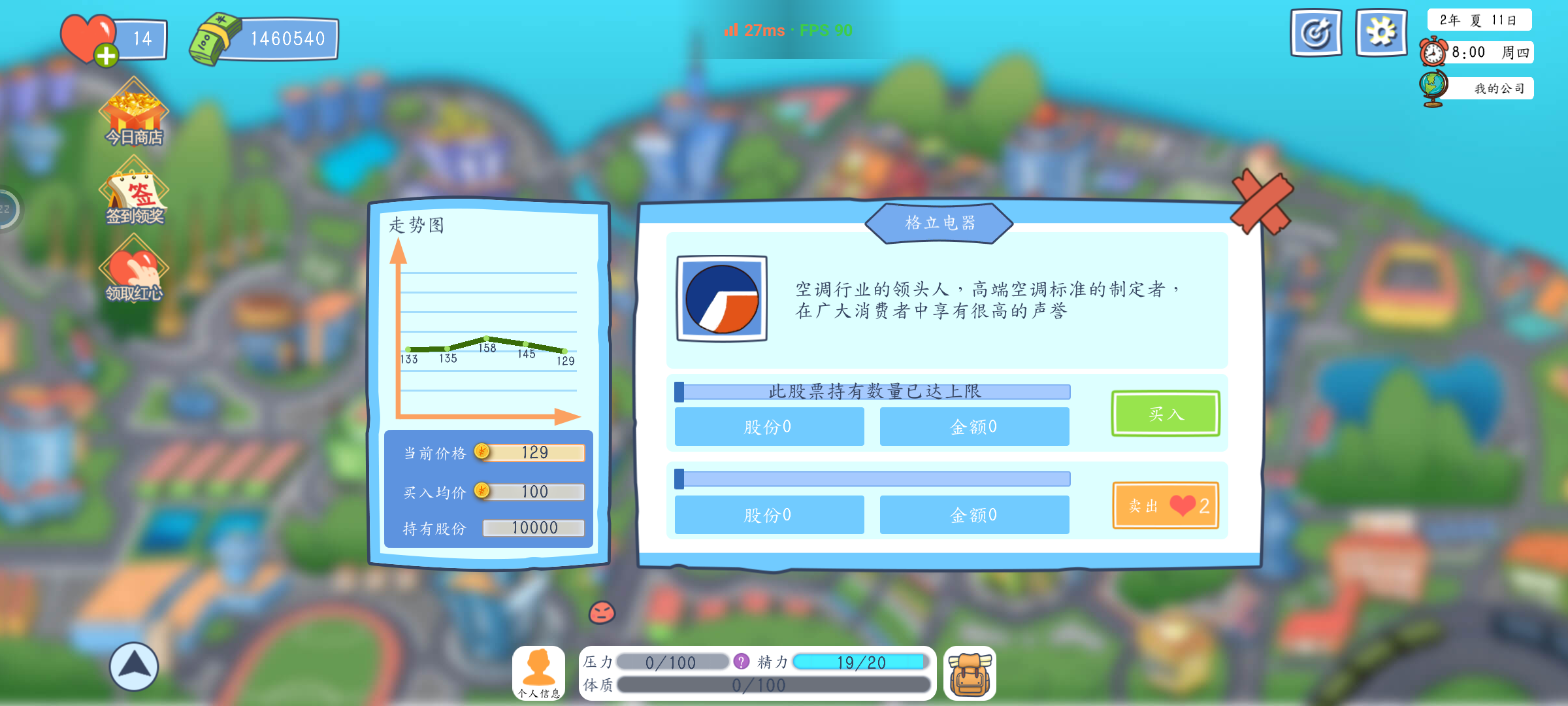Click the 此股票持有数量已达上限 notice
1568x706 pixels.
coord(875,392)
